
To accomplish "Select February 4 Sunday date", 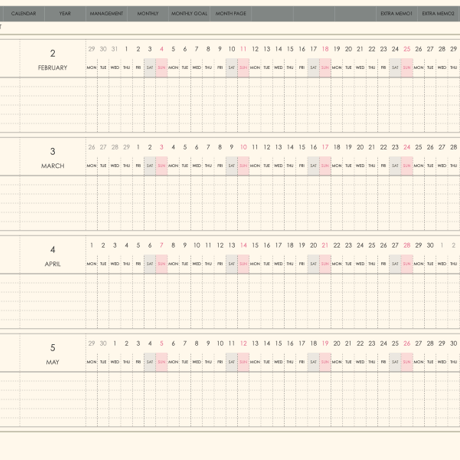I will coord(162,49).
